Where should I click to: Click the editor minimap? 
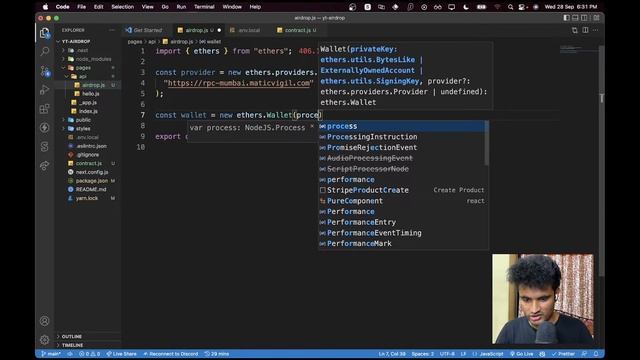coord(579,50)
